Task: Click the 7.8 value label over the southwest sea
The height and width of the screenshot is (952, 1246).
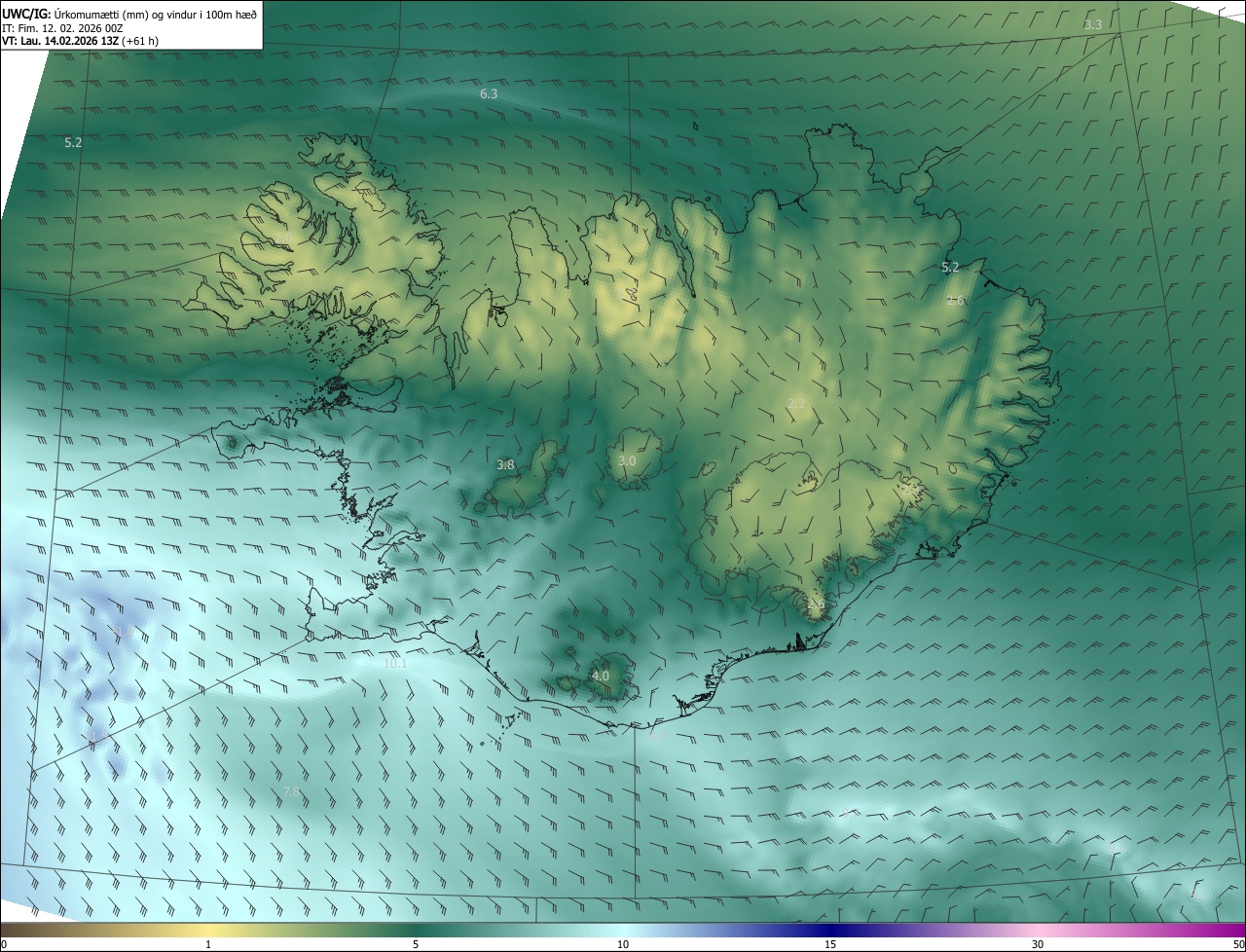Action: click(x=291, y=793)
